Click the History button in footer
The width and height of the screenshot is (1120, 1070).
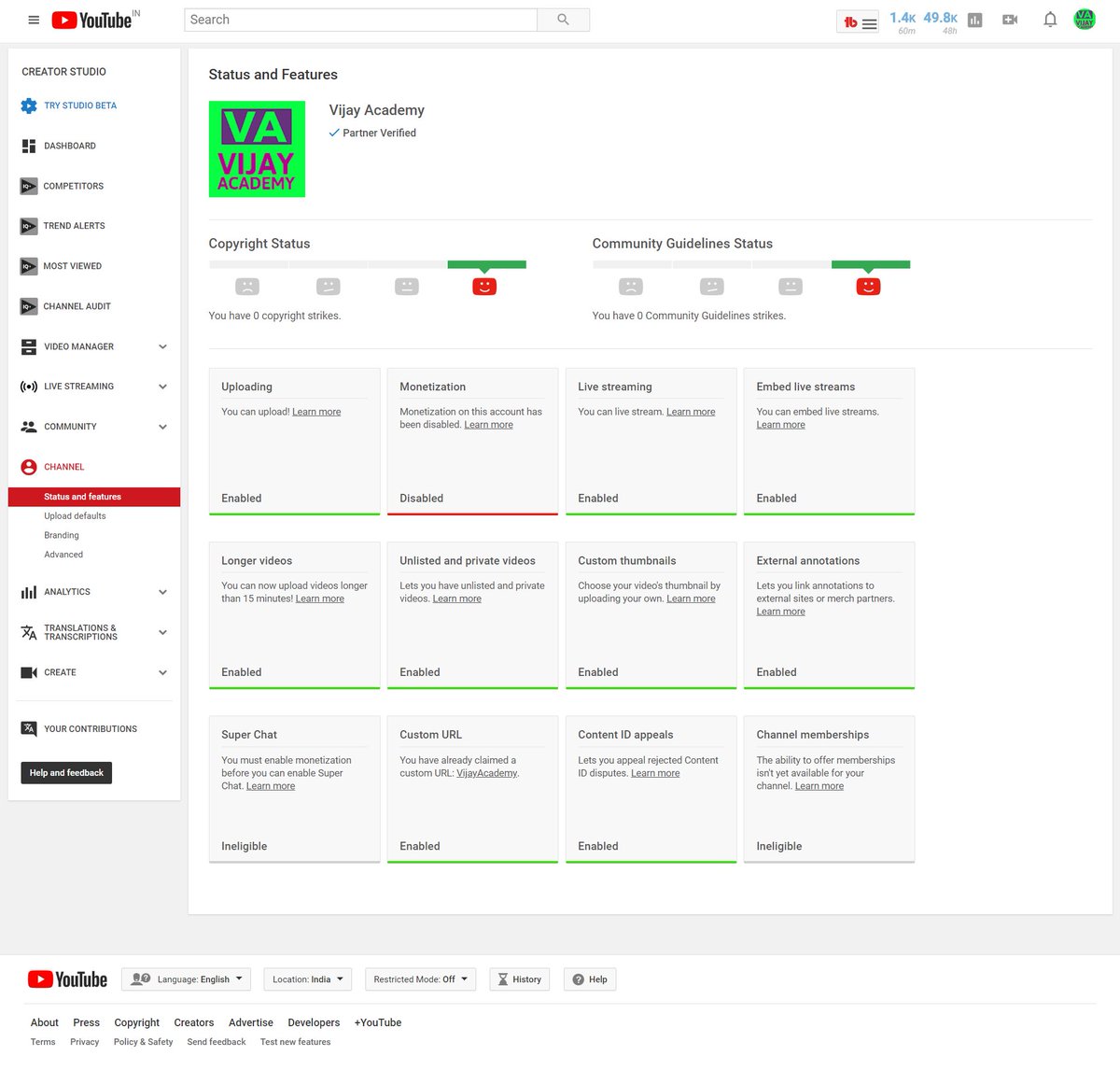pos(520,979)
